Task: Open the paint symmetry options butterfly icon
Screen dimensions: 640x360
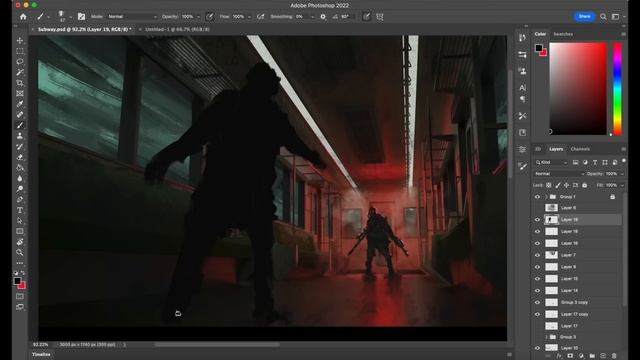Action: pyautogui.click(x=380, y=17)
